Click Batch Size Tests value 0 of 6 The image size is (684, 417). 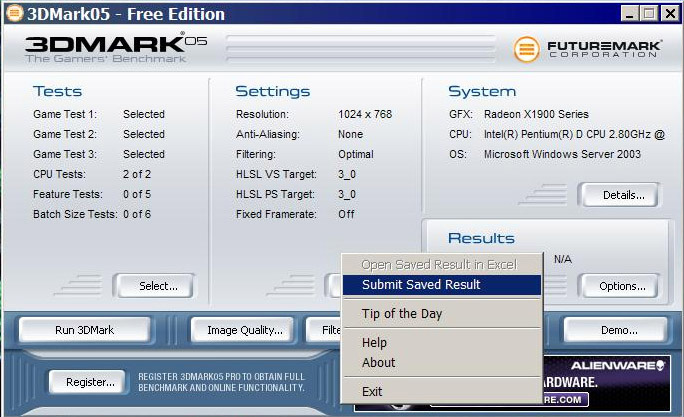coord(137,215)
